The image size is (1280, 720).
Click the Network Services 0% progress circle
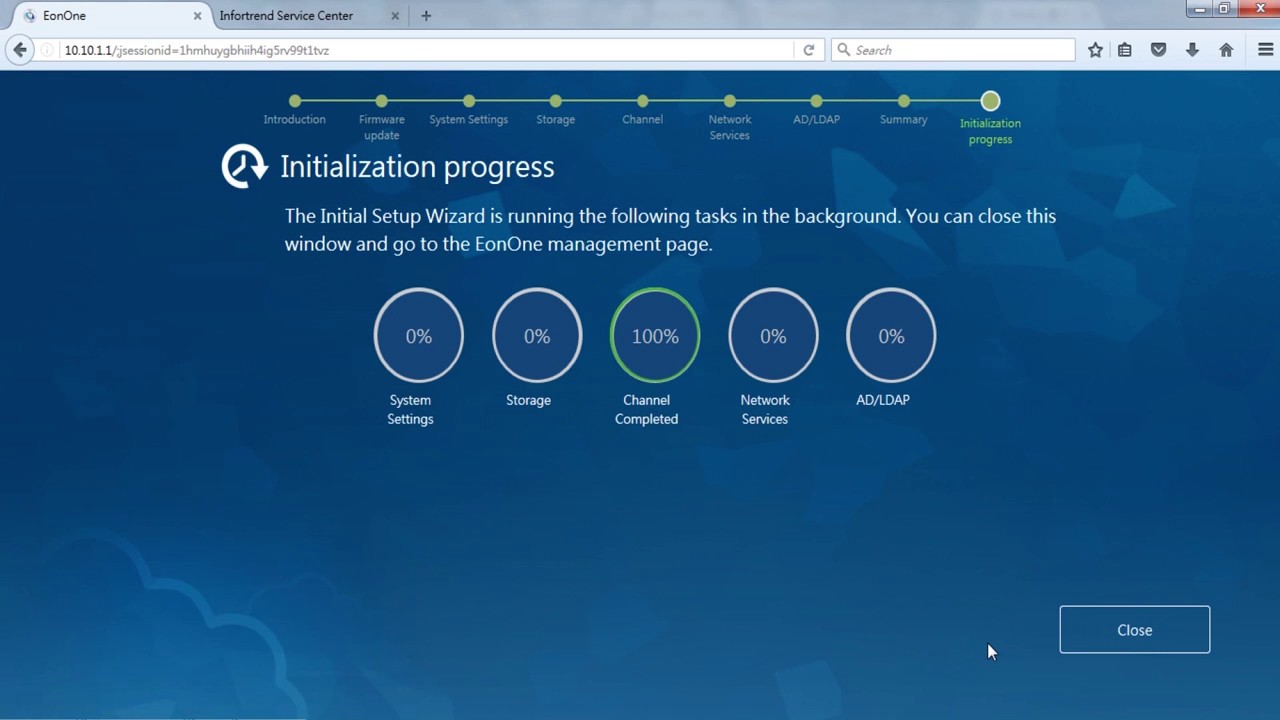773,336
